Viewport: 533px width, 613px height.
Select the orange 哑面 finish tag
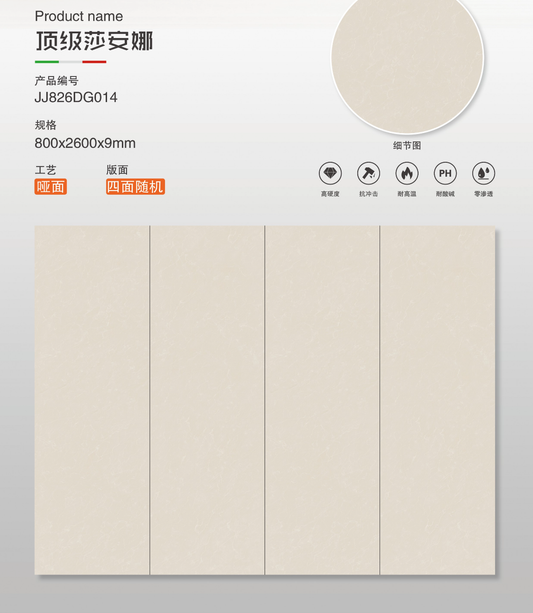click(x=50, y=186)
